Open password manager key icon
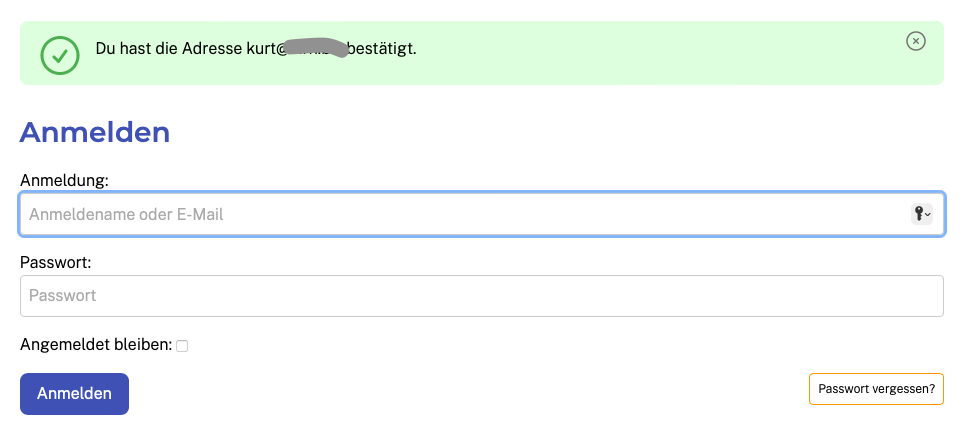The image size is (962, 426). [918, 213]
